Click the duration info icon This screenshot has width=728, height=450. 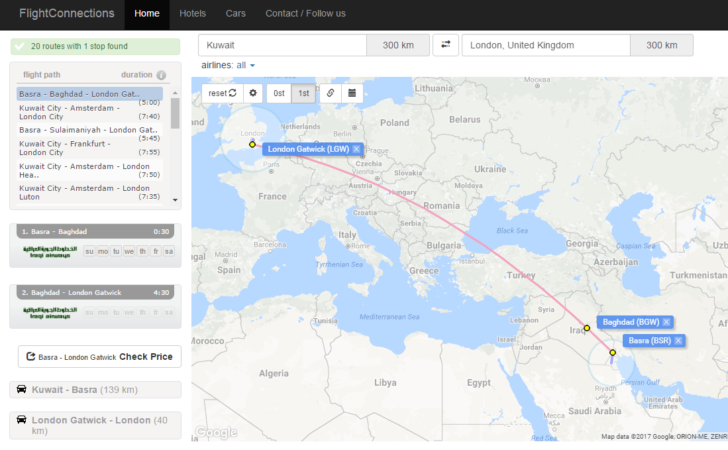click(161, 75)
